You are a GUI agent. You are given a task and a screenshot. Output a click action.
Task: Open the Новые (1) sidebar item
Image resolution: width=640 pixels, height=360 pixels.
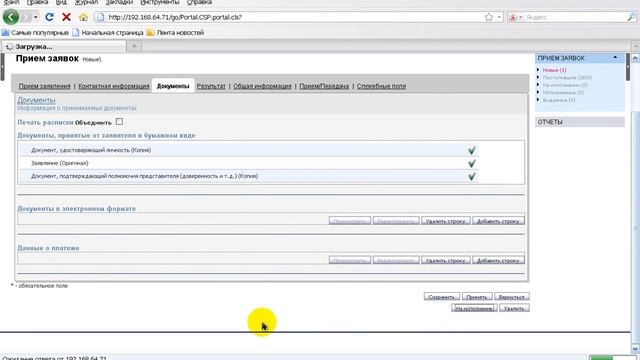point(554,70)
